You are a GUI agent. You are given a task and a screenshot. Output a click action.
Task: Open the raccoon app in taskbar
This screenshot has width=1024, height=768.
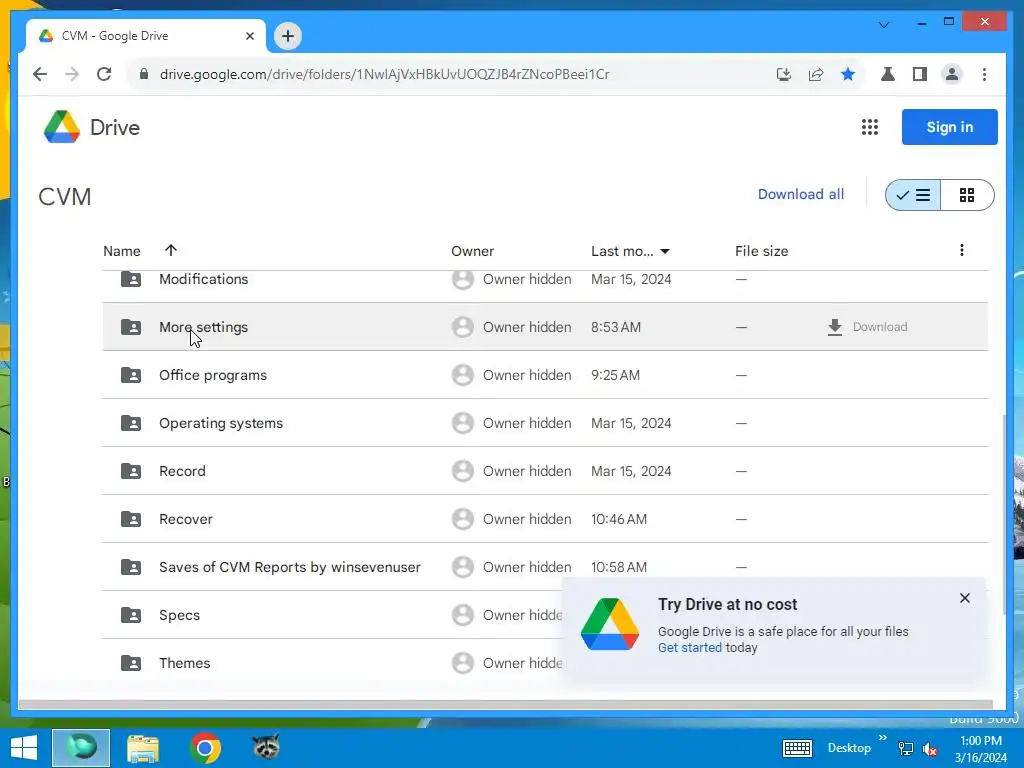point(266,746)
